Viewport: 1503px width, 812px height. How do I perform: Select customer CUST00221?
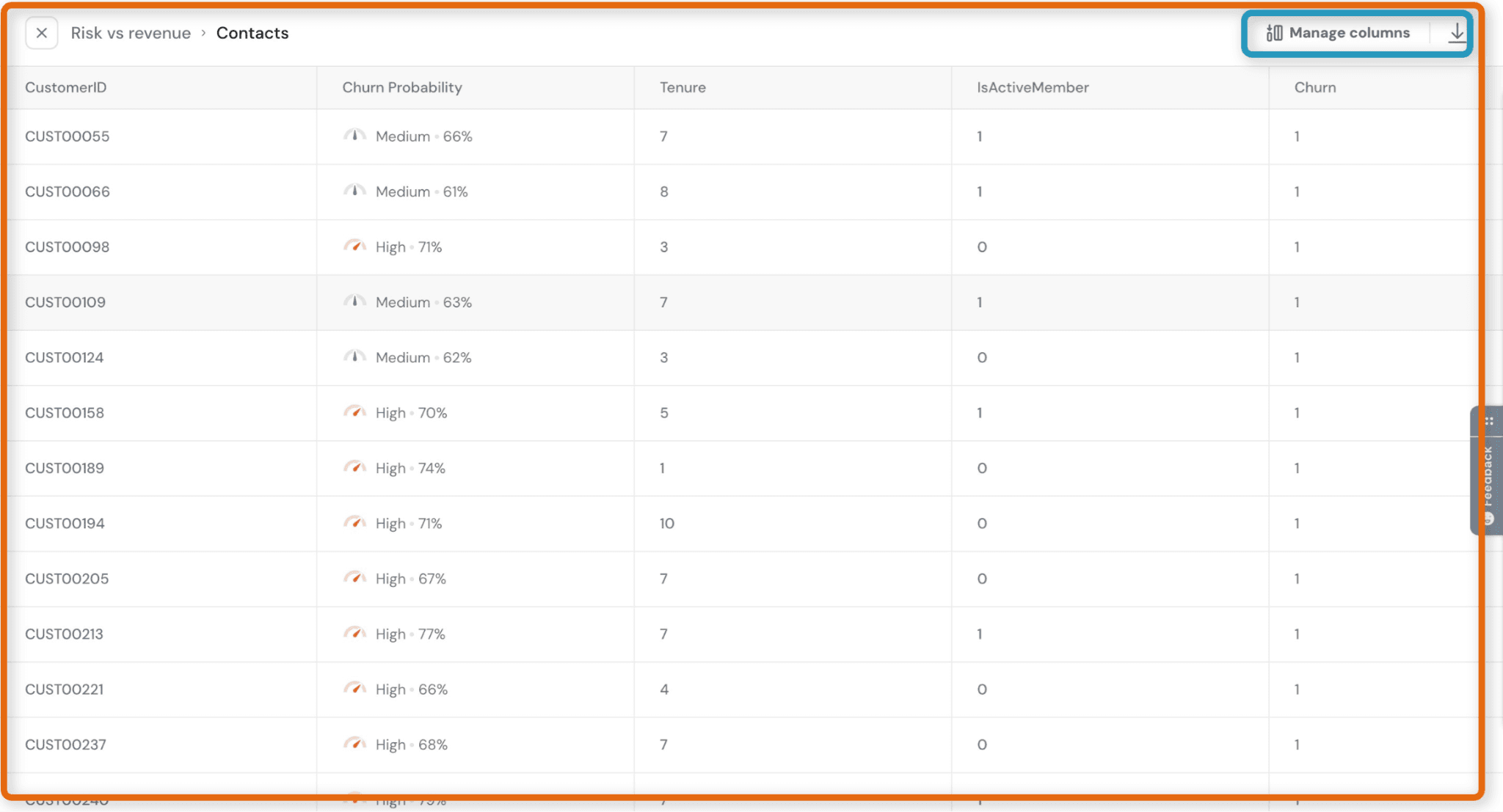tap(65, 690)
